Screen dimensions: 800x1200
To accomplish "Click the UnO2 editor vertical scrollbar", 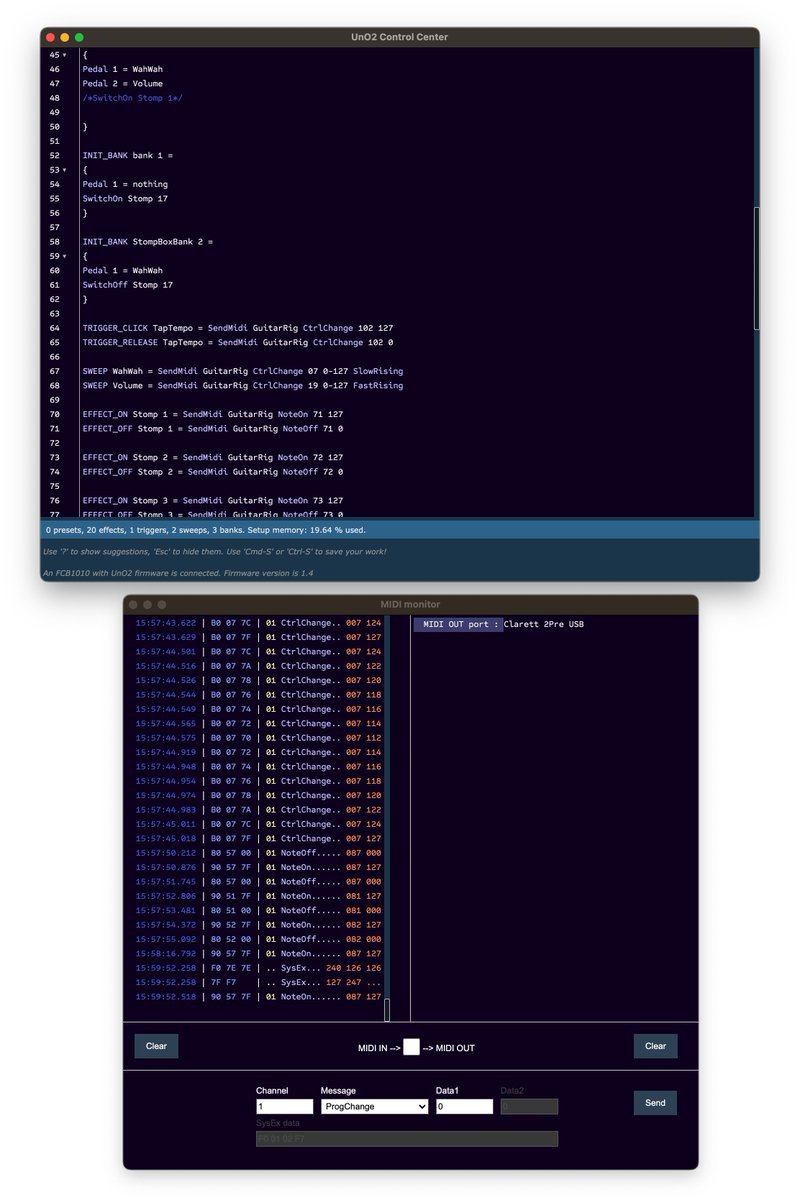I will click(x=756, y=268).
